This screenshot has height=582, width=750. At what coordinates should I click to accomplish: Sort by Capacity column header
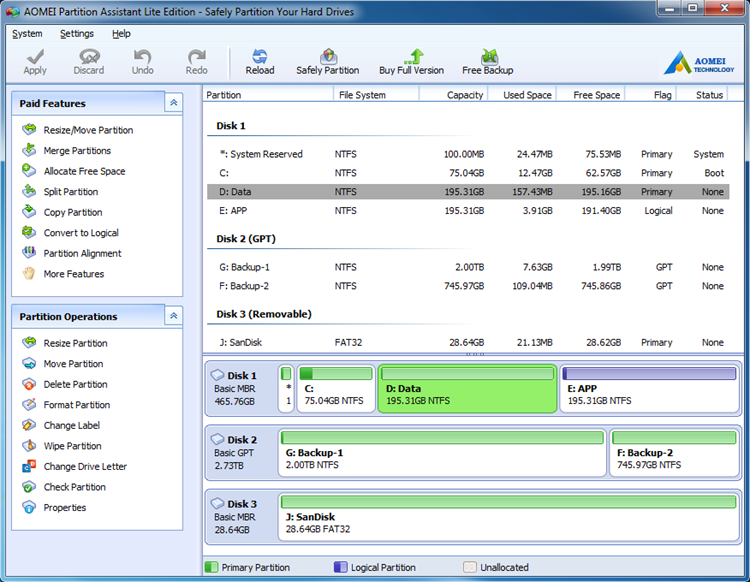[453, 95]
